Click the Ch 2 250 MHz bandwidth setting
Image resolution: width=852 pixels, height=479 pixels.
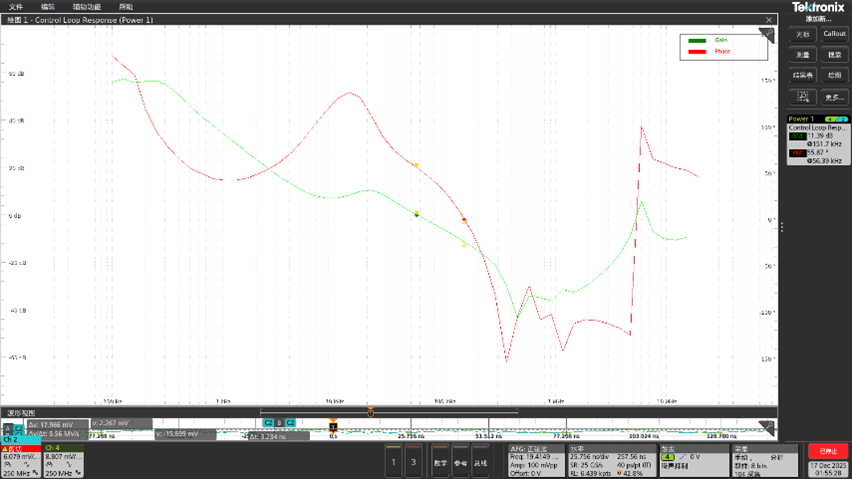(x=16, y=474)
